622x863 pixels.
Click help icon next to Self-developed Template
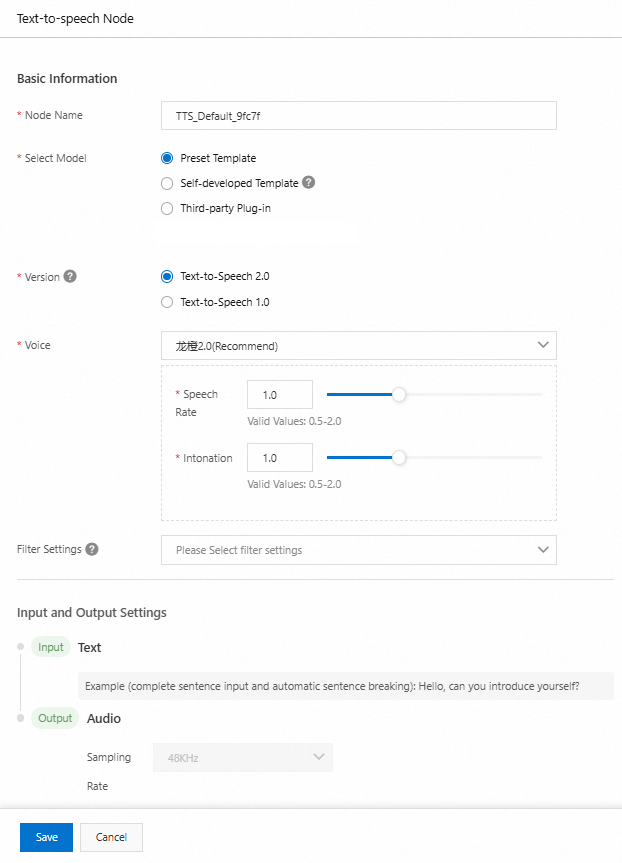click(x=309, y=183)
